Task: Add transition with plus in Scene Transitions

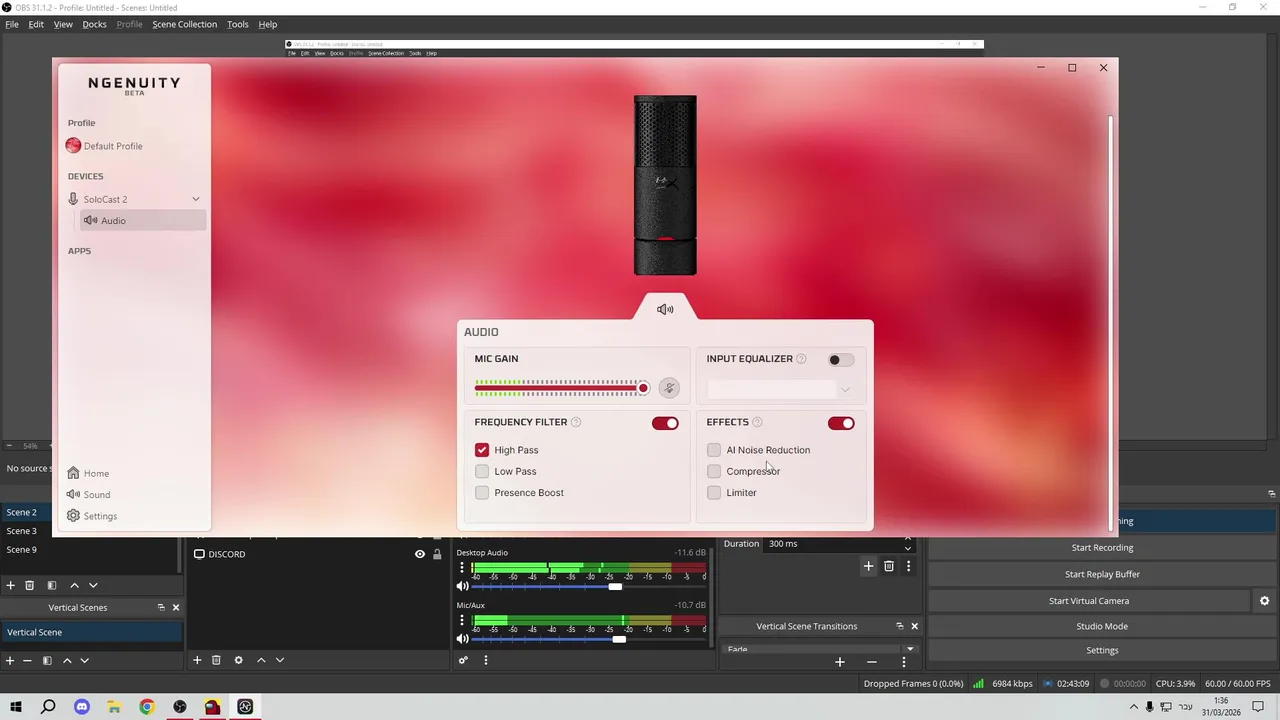Action: point(868,566)
